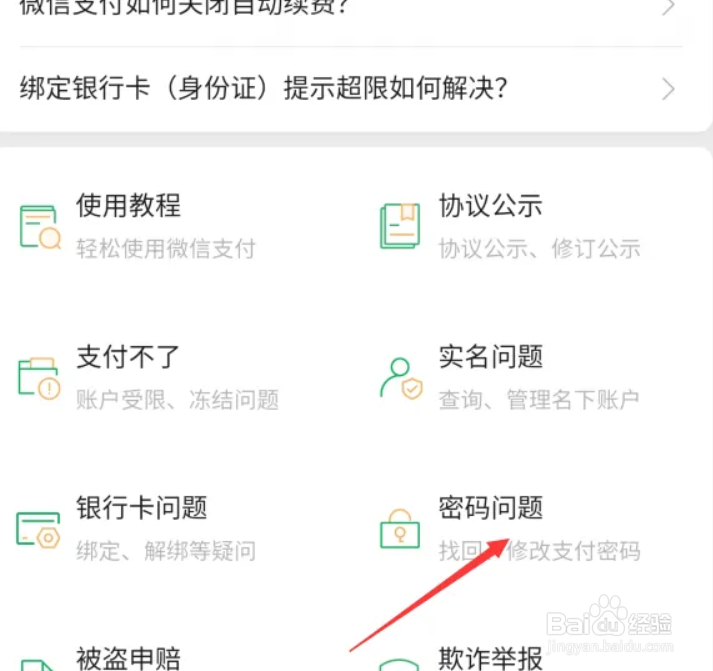This screenshot has height=671, width=713.
Task: Open the 使用教程 tutorial icon
Action: [40, 227]
